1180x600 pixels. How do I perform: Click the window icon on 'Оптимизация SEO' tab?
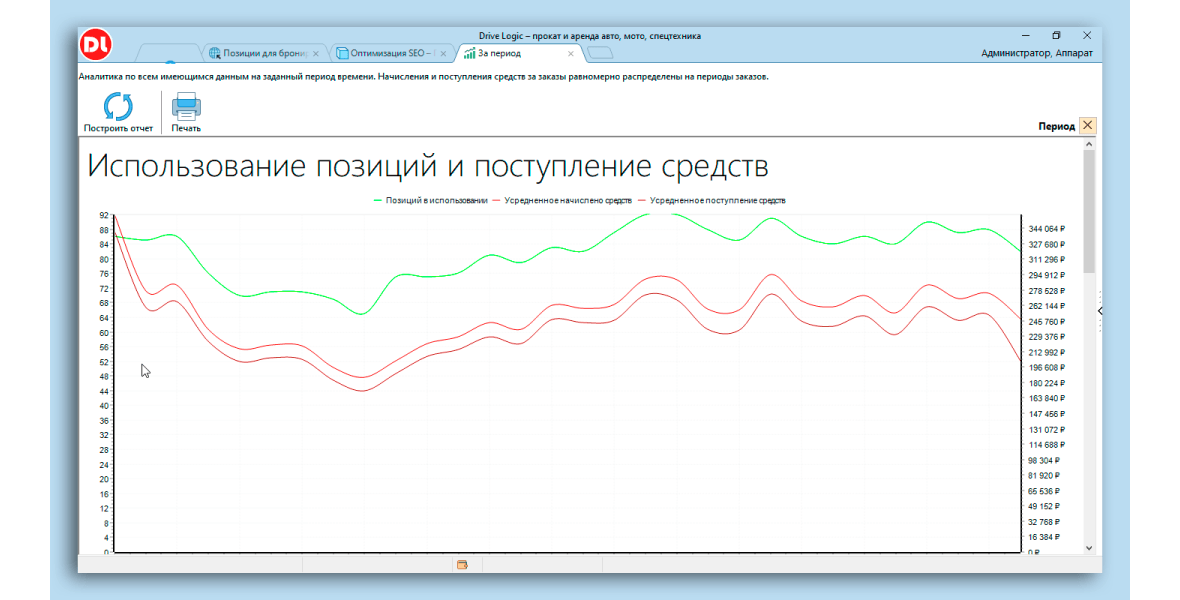[x=342, y=53]
